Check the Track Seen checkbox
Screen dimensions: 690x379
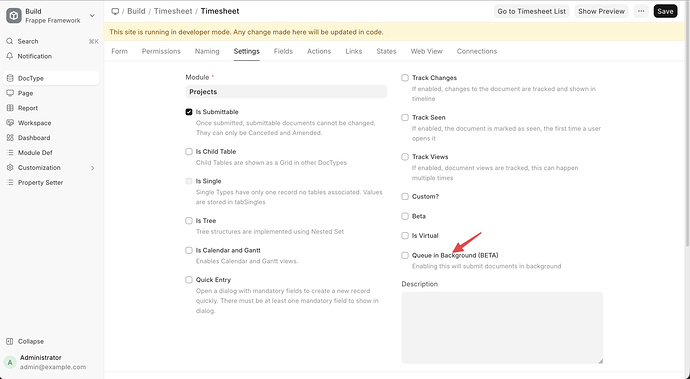[405, 117]
